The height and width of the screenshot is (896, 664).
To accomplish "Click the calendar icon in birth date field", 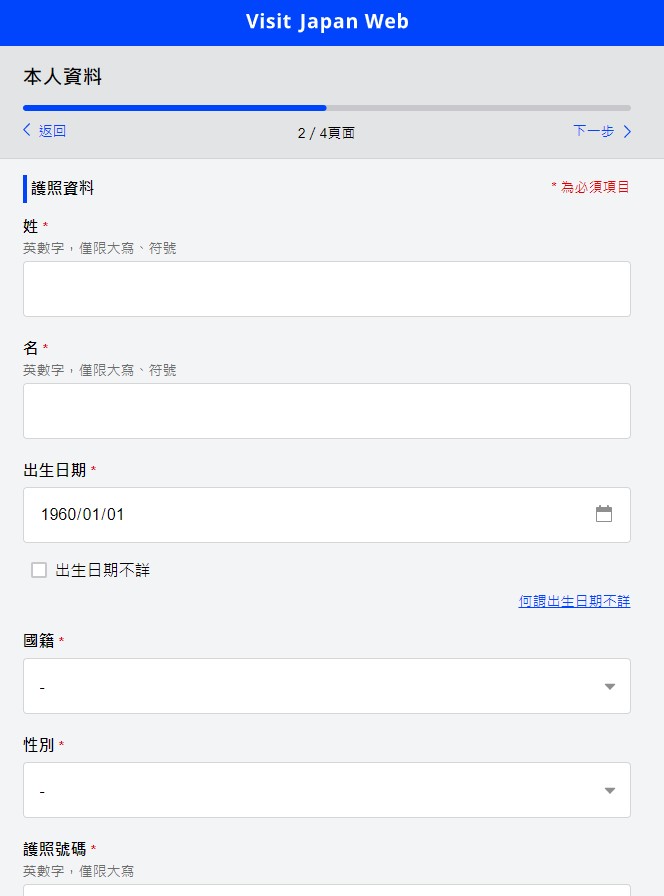I will pos(604,514).
